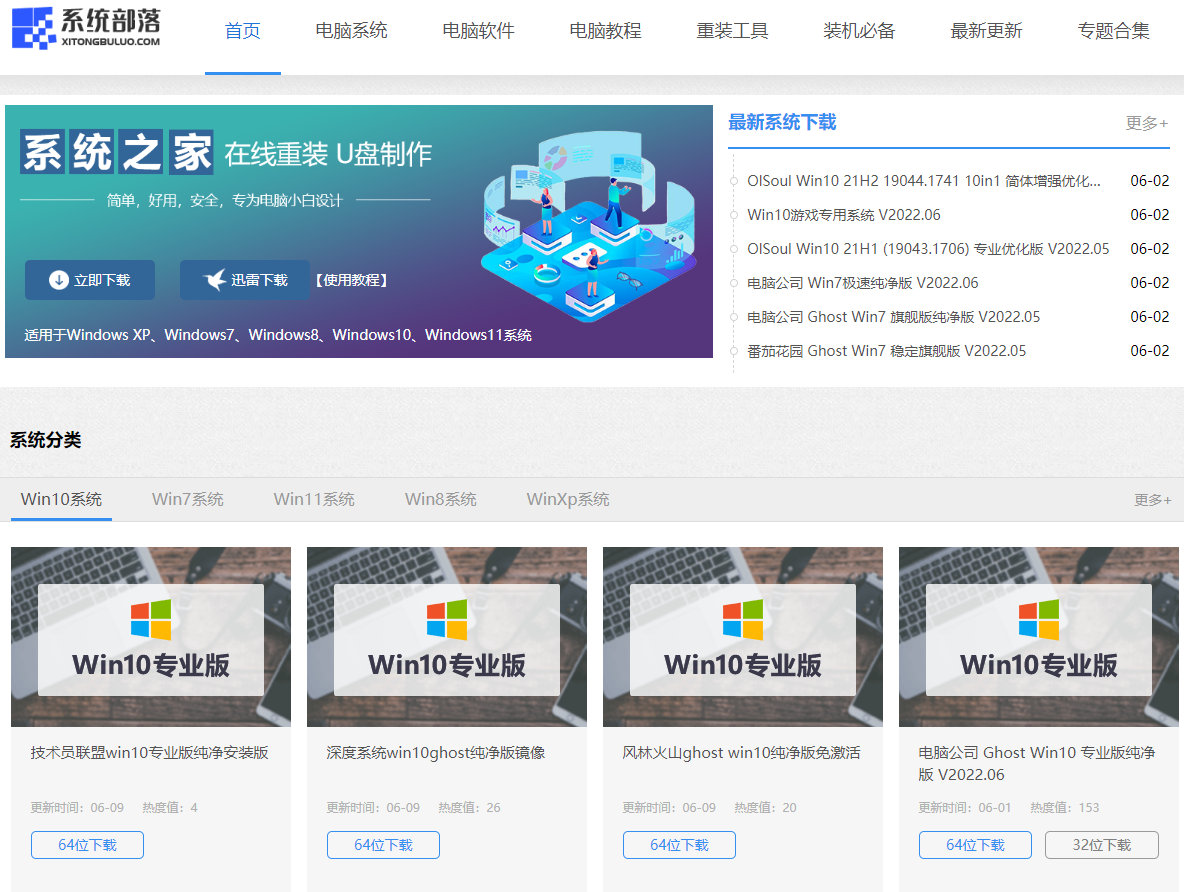
Task: Select the Win10系统 category tab
Action: (x=61, y=499)
